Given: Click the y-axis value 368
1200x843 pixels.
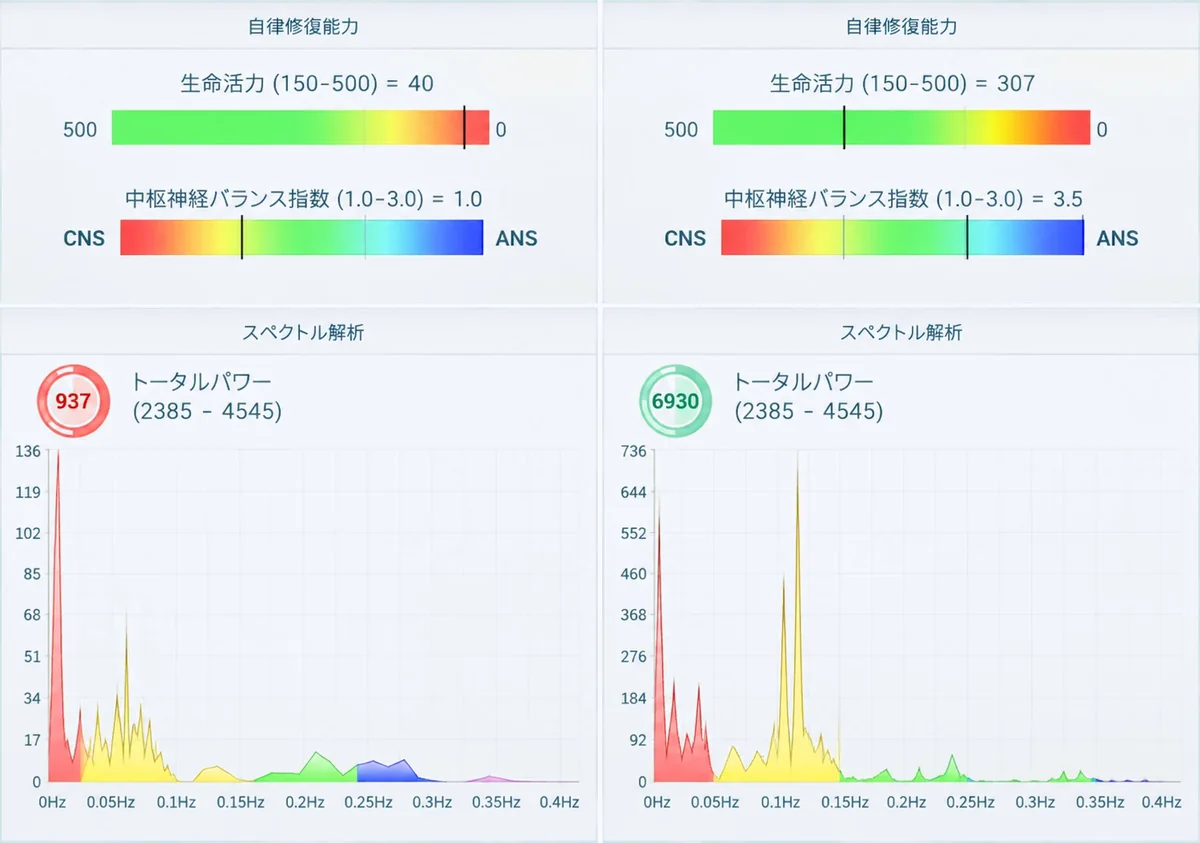Looking at the screenshot, I should [x=635, y=615].
